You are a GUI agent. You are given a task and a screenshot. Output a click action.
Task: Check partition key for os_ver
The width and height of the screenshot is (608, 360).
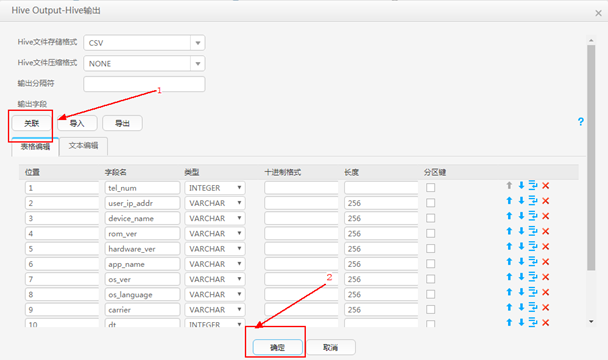tap(430, 279)
